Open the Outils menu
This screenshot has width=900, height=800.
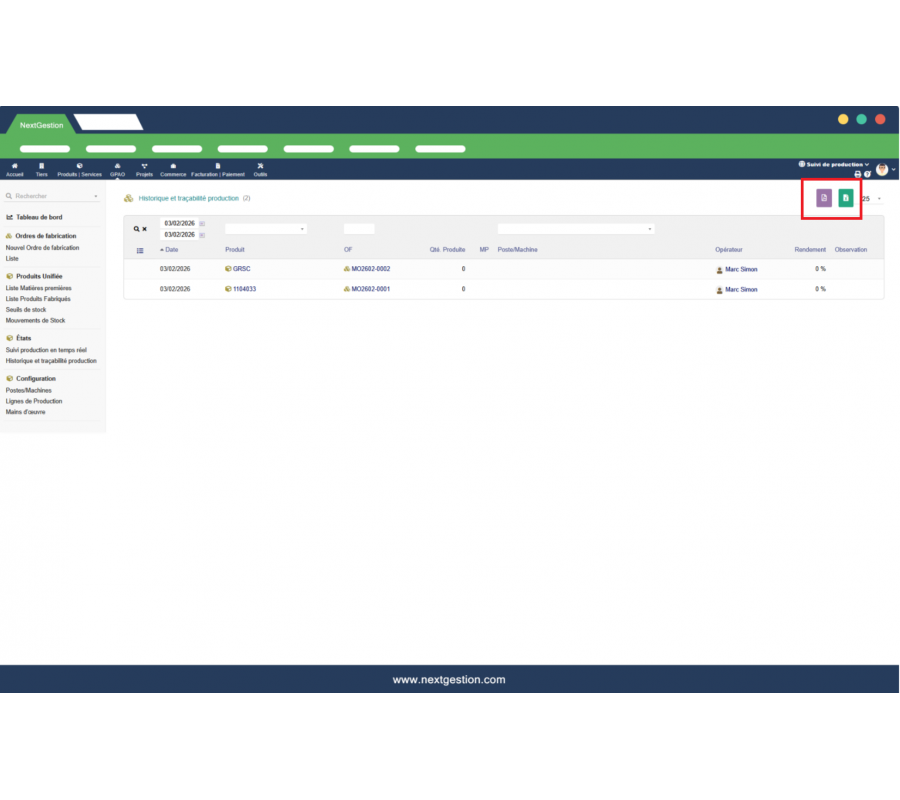tap(260, 169)
